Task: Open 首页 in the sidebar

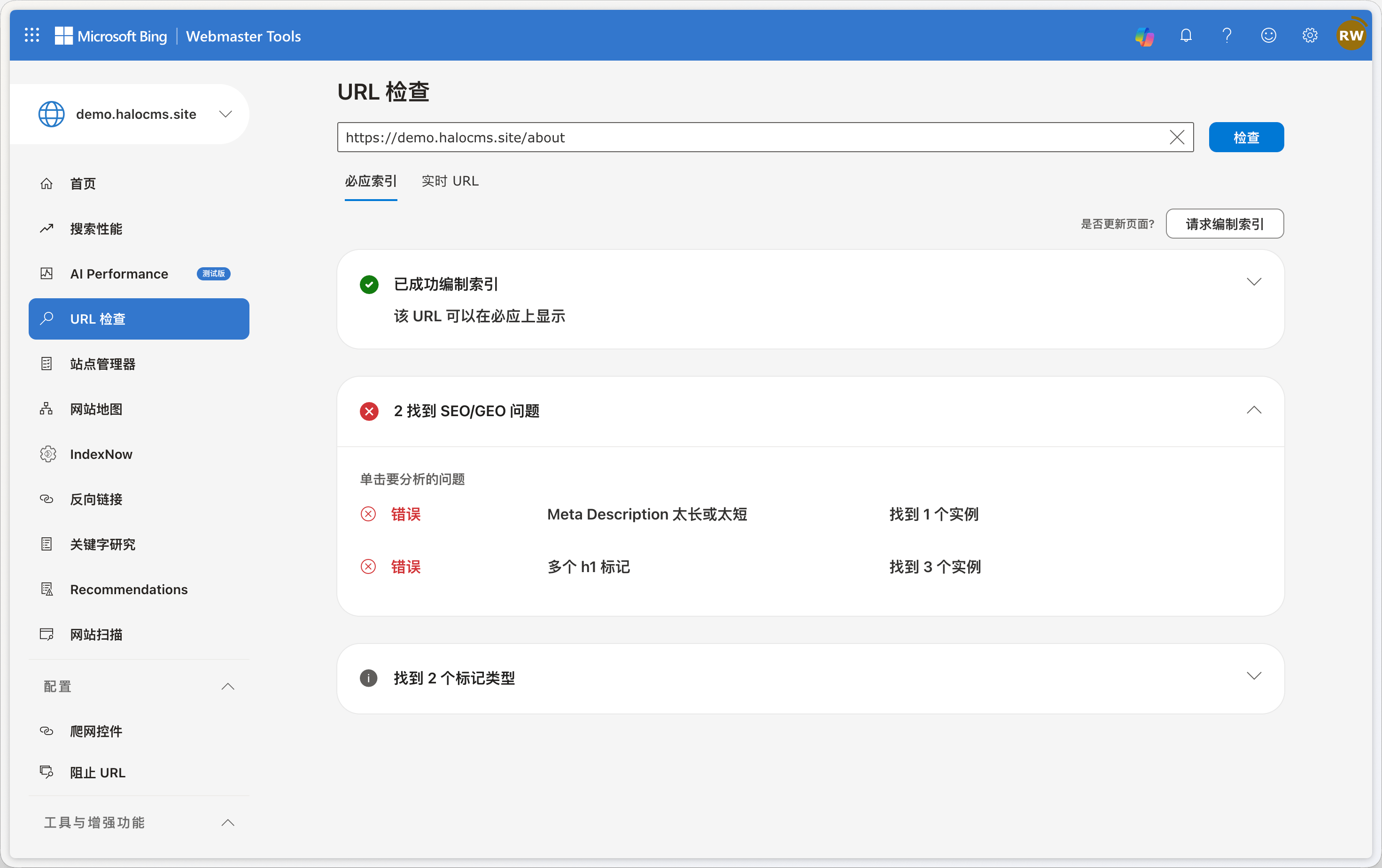Action: [x=139, y=184]
